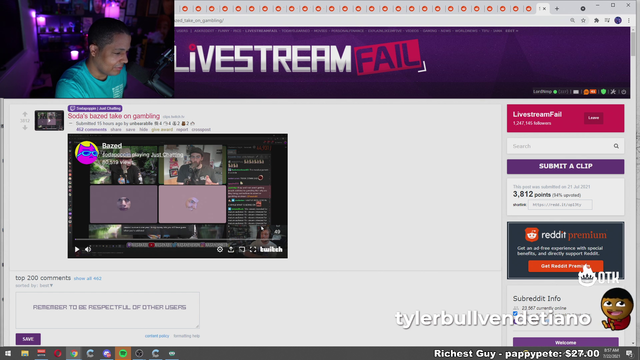Click the search magnifier in sidebar
This screenshot has width=640, height=360.
point(616,146)
